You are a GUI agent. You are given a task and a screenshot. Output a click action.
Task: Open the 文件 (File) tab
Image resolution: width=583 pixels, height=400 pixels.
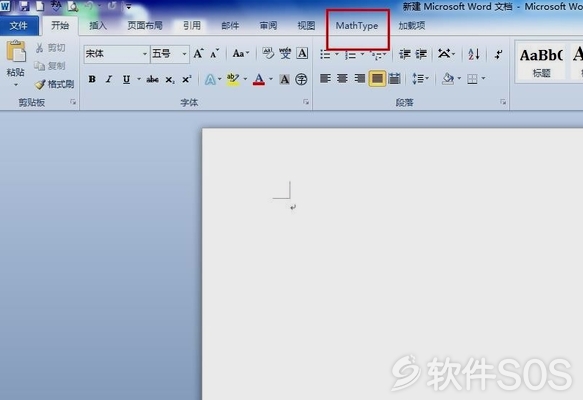tap(19, 26)
